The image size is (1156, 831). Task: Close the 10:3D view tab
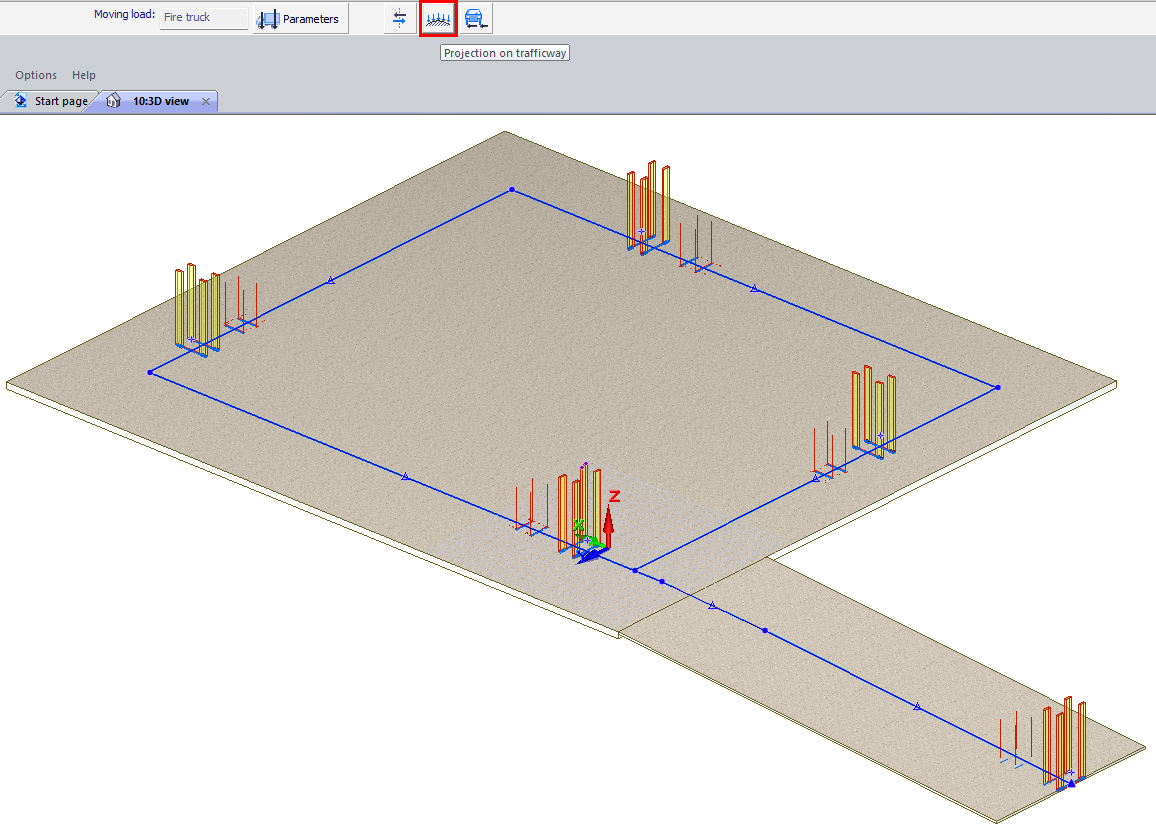tap(206, 101)
